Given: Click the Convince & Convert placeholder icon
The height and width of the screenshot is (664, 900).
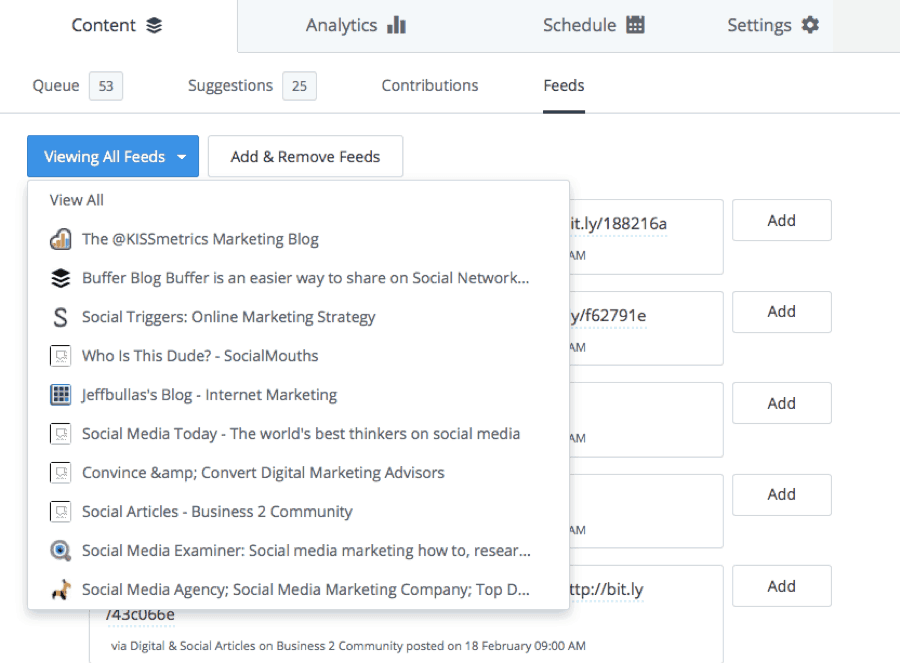Looking at the screenshot, I should [60, 473].
